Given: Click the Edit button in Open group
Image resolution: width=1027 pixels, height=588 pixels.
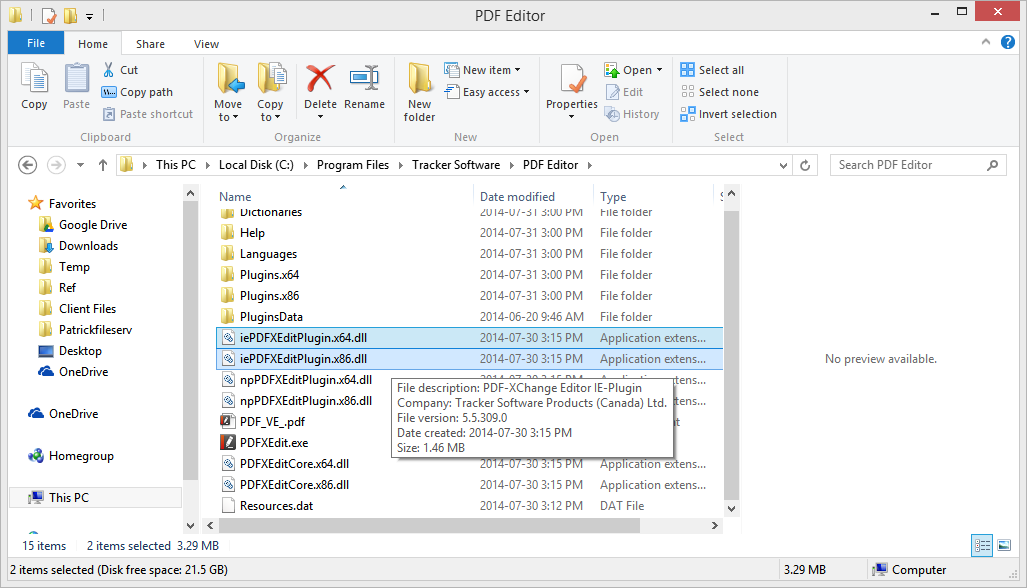Looking at the screenshot, I should (x=624, y=92).
